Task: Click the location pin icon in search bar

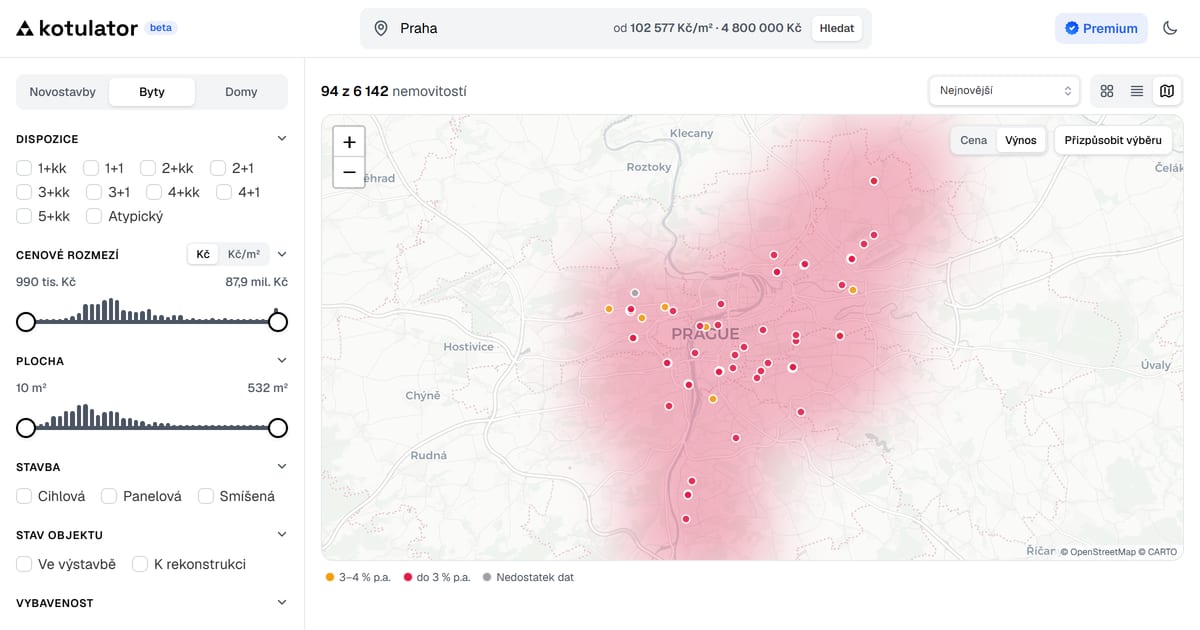Action: tap(381, 28)
